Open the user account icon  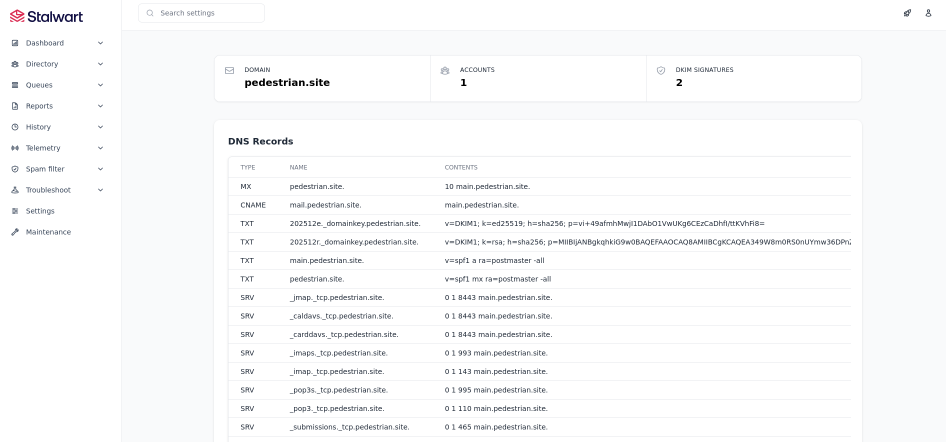[x=929, y=13]
